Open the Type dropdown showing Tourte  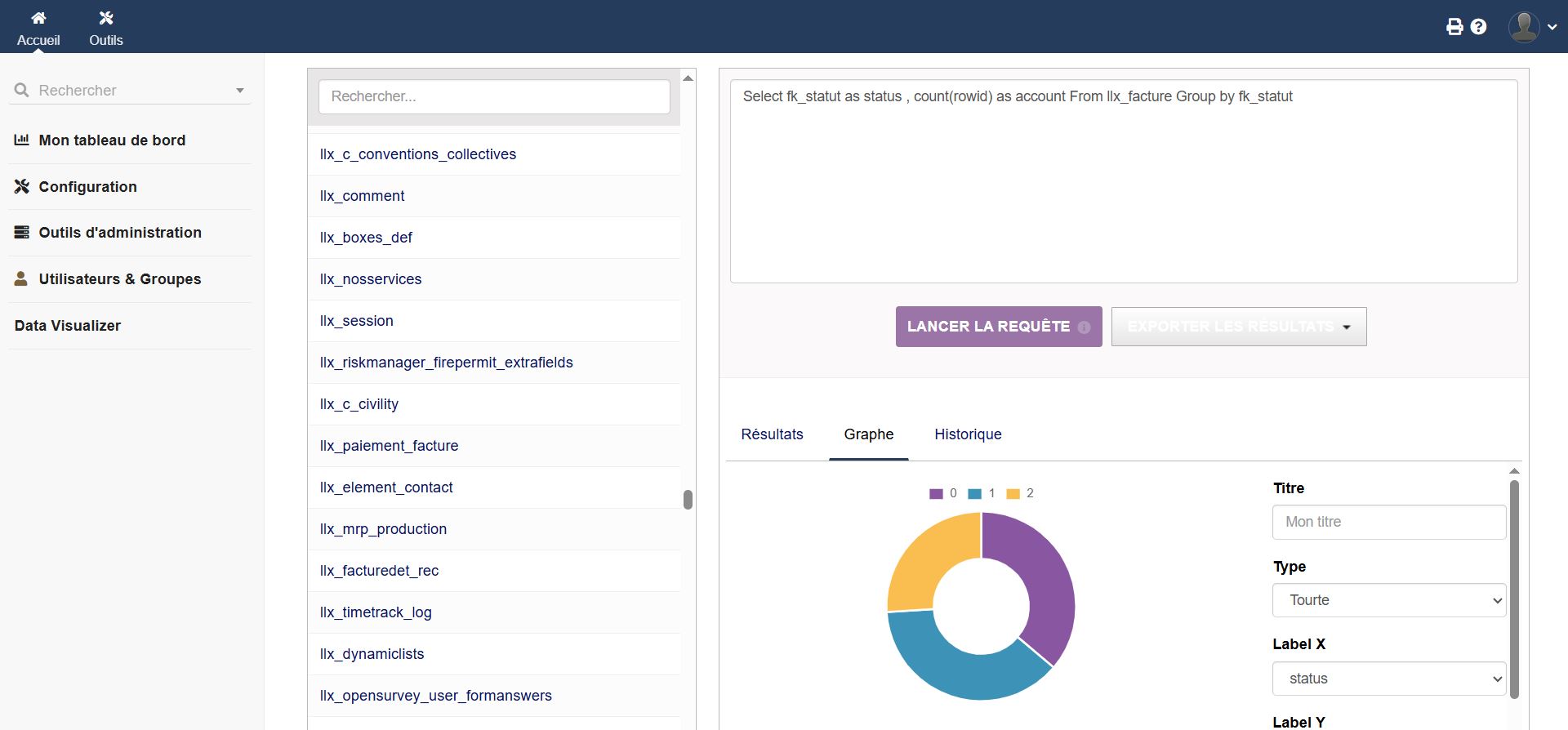[1388, 600]
